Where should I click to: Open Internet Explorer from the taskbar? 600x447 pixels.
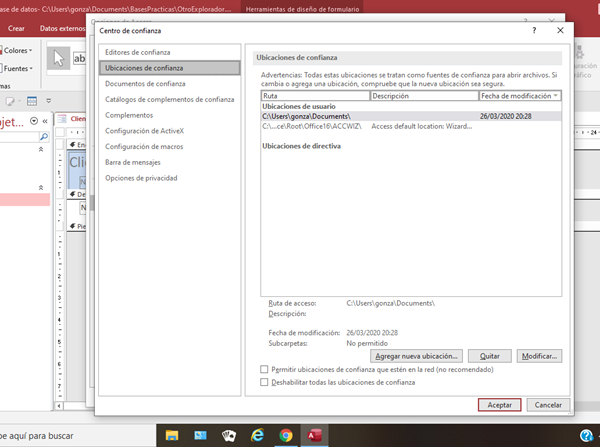(258, 435)
